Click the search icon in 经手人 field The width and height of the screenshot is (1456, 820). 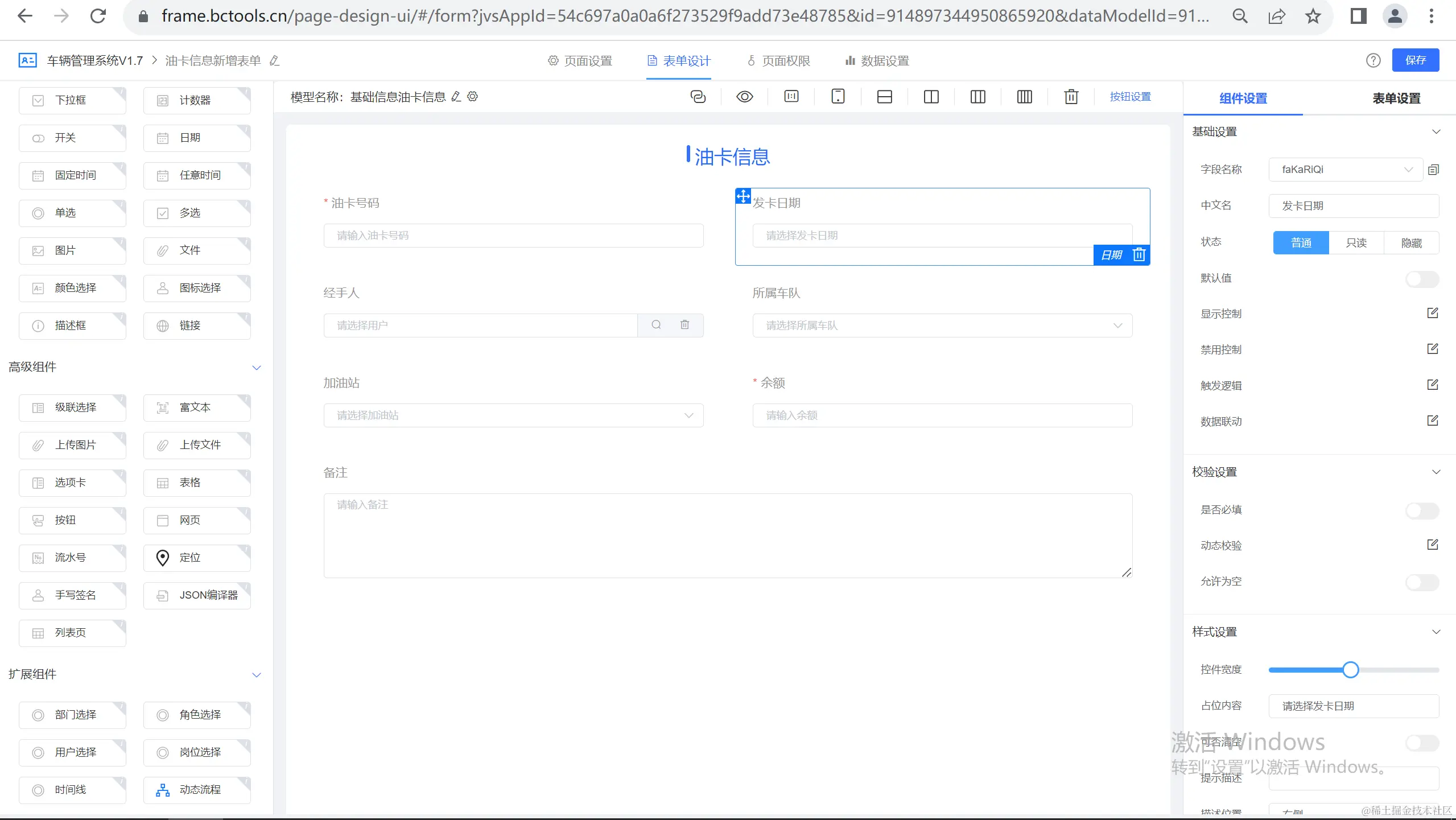pyautogui.click(x=656, y=325)
